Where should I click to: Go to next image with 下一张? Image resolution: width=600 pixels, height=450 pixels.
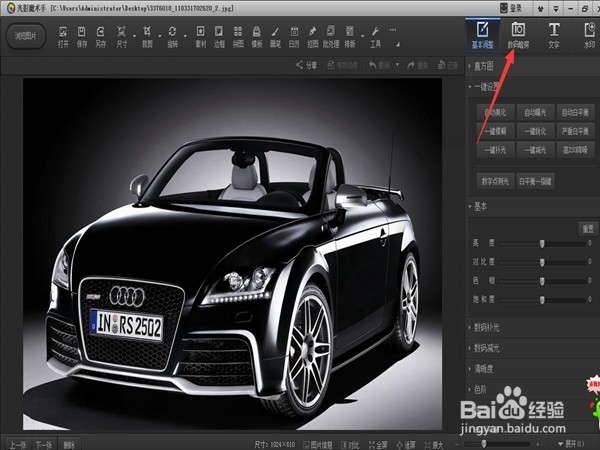(44, 445)
